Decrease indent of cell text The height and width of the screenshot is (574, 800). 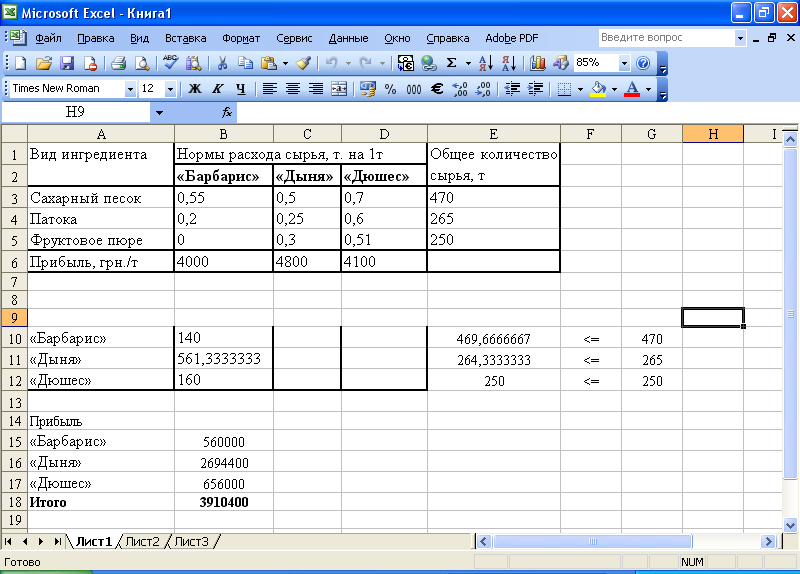click(x=512, y=89)
